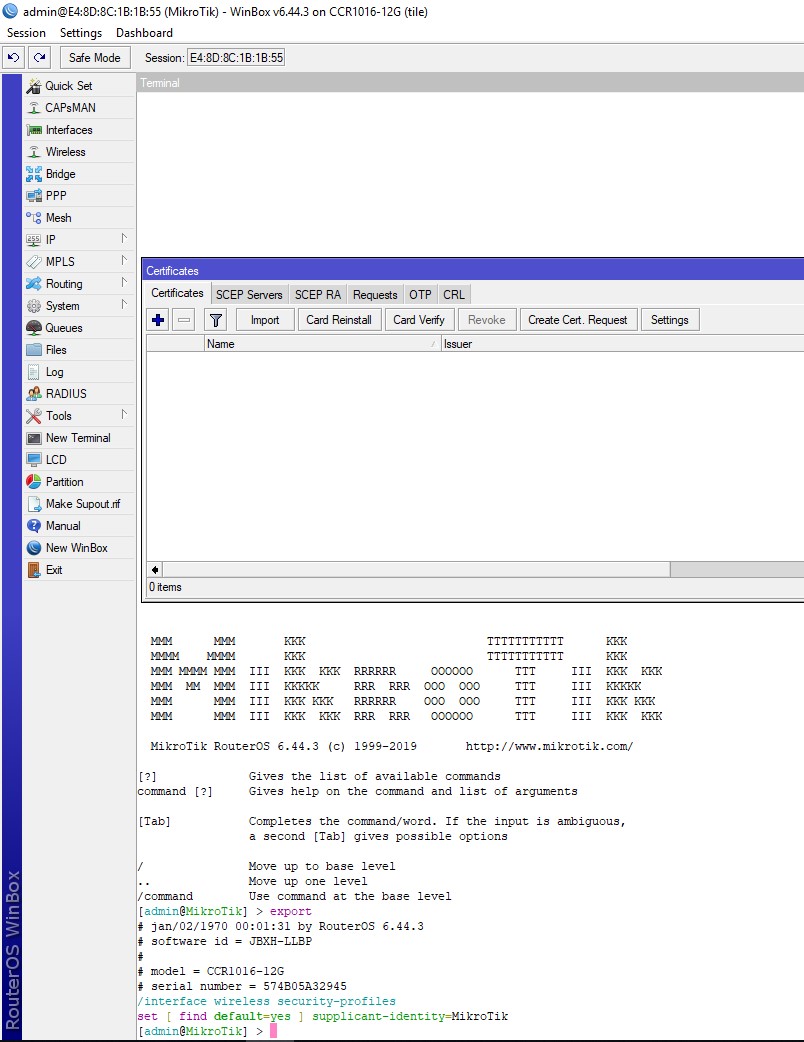Click the 'export' command text
The height and width of the screenshot is (1042, 804).
tap(290, 911)
